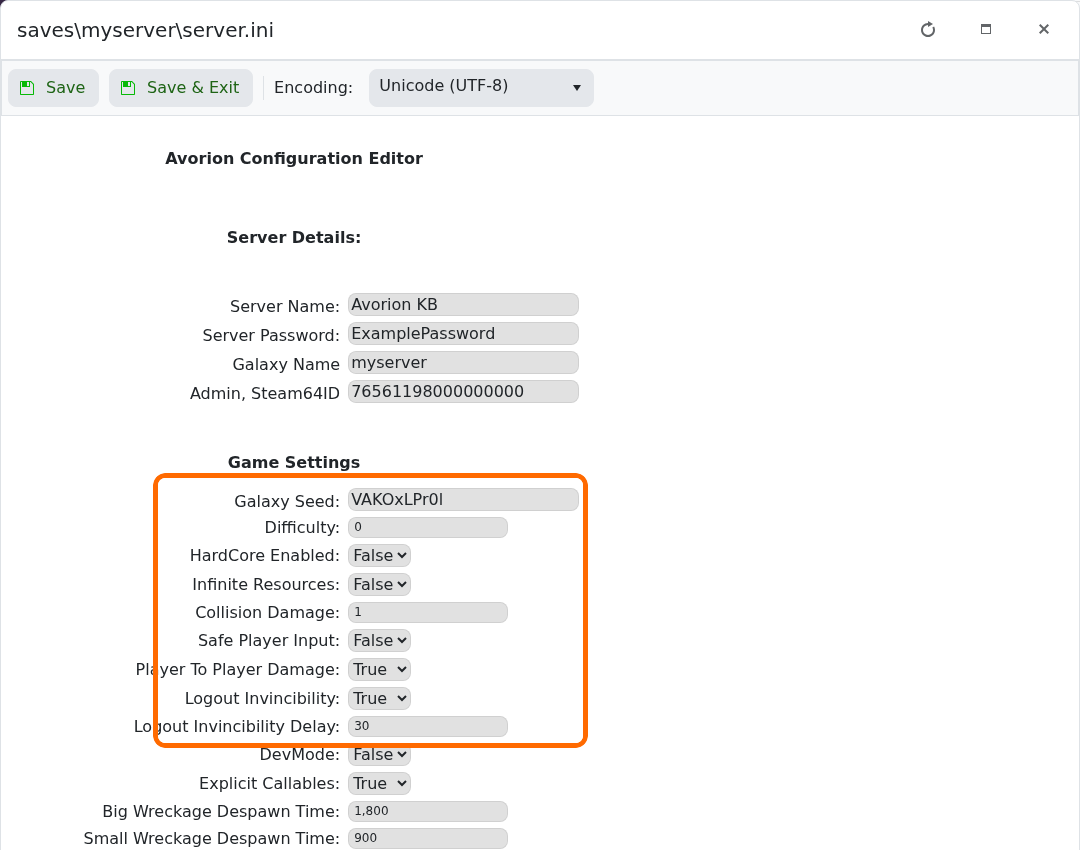Edit the Difficulty value field

point(428,528)
